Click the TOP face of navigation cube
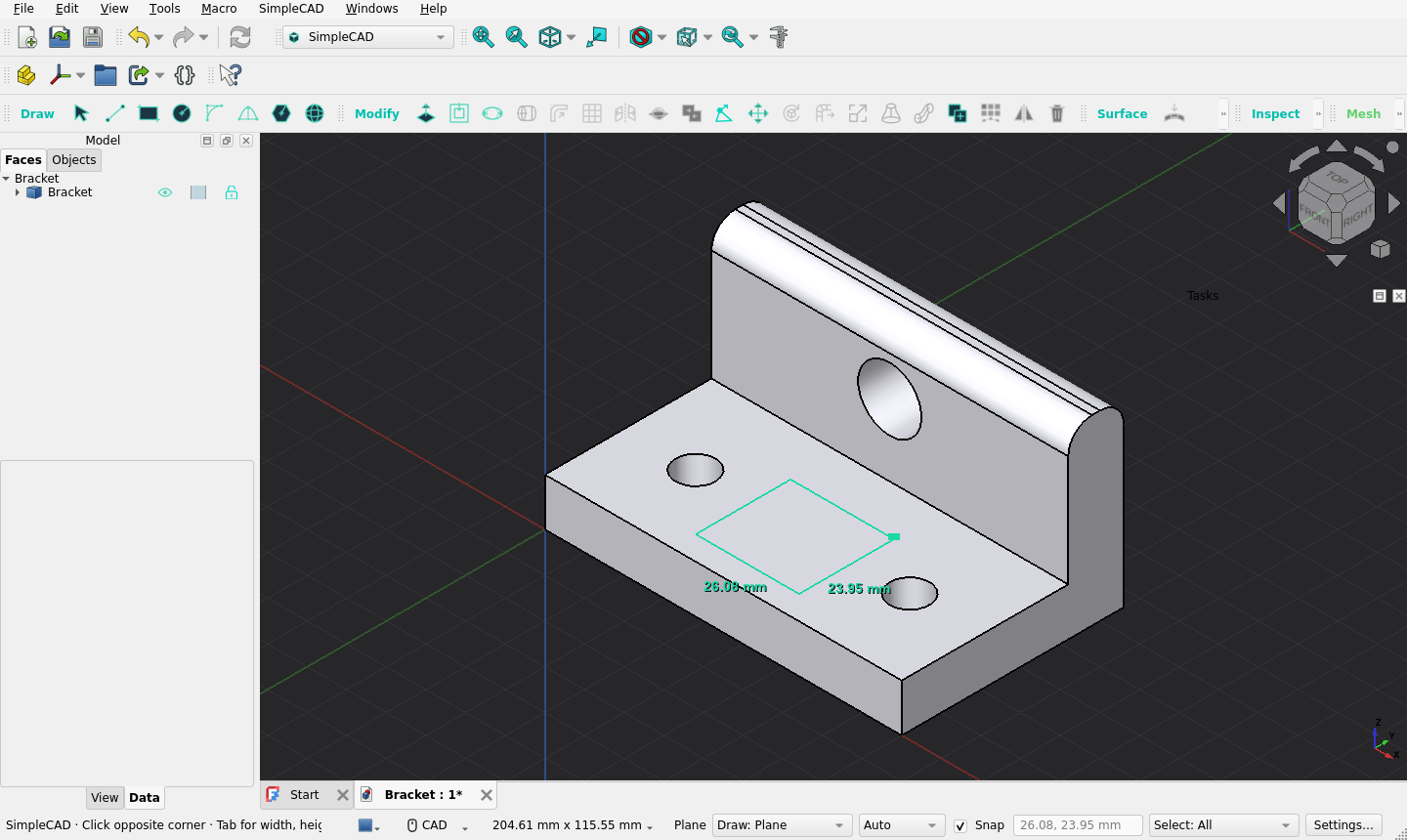 coord(1337,179)
